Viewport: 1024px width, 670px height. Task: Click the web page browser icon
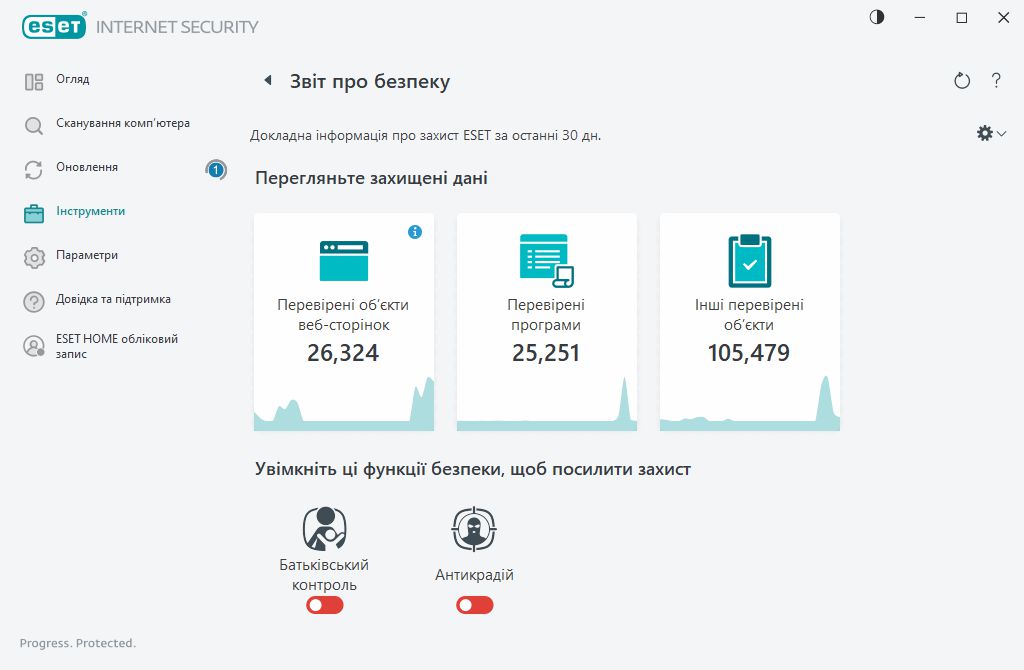pos(344,261)
